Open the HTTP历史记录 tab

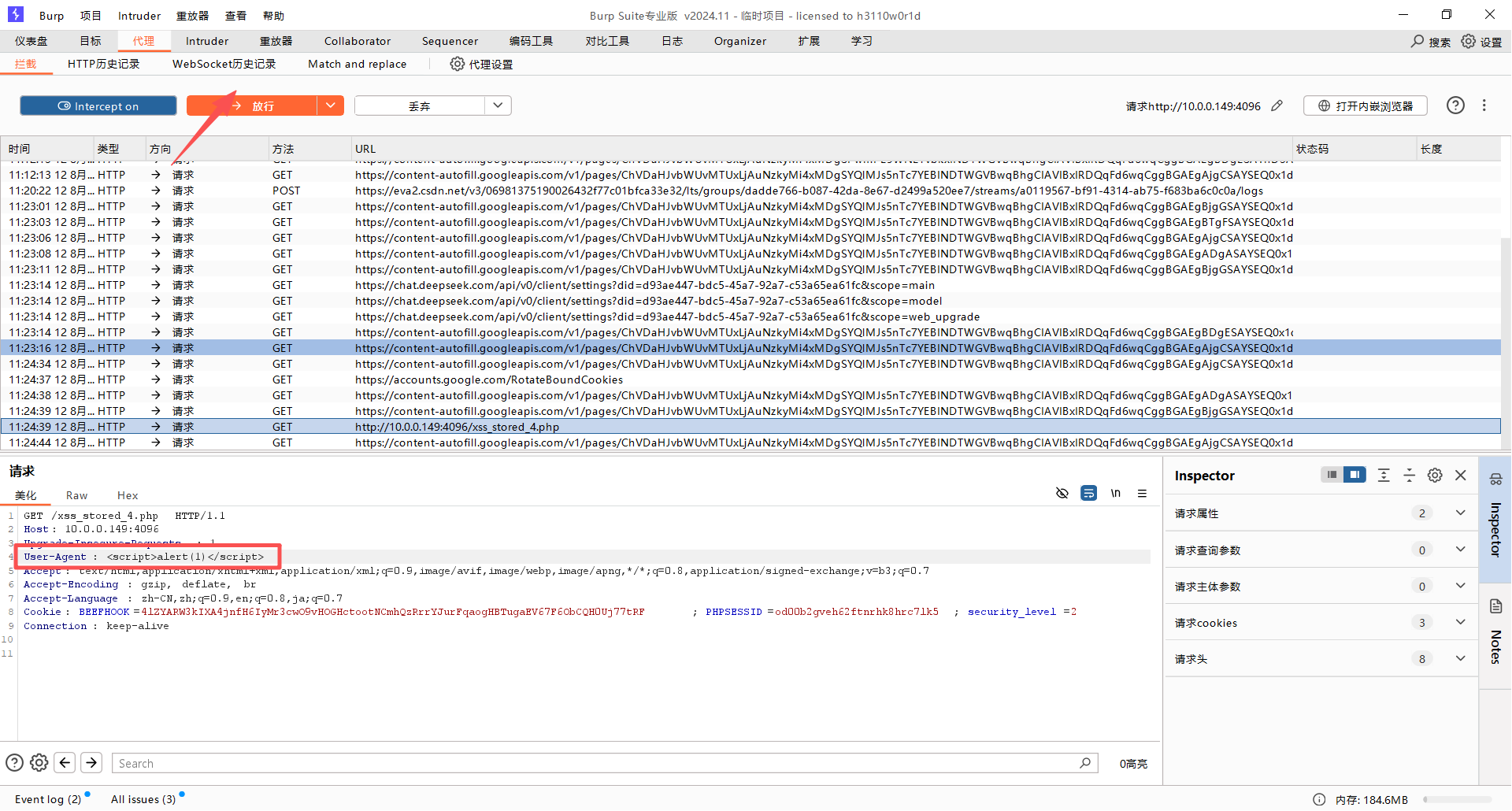pos(103,64)
